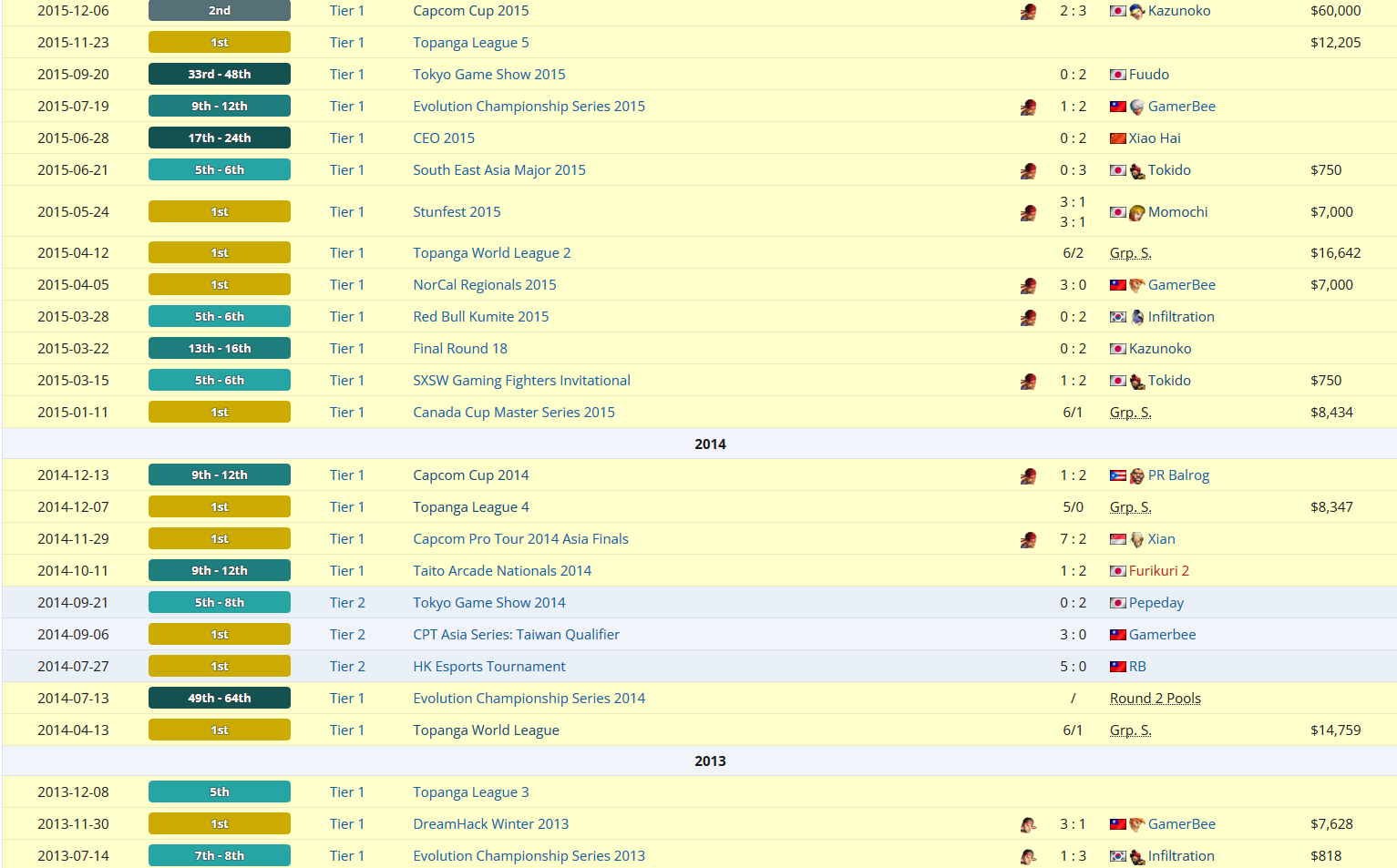The width and height of the screenshot is (1397, 868).
Task: Click the $16,642 prize amount
Action: point(1335,253)
